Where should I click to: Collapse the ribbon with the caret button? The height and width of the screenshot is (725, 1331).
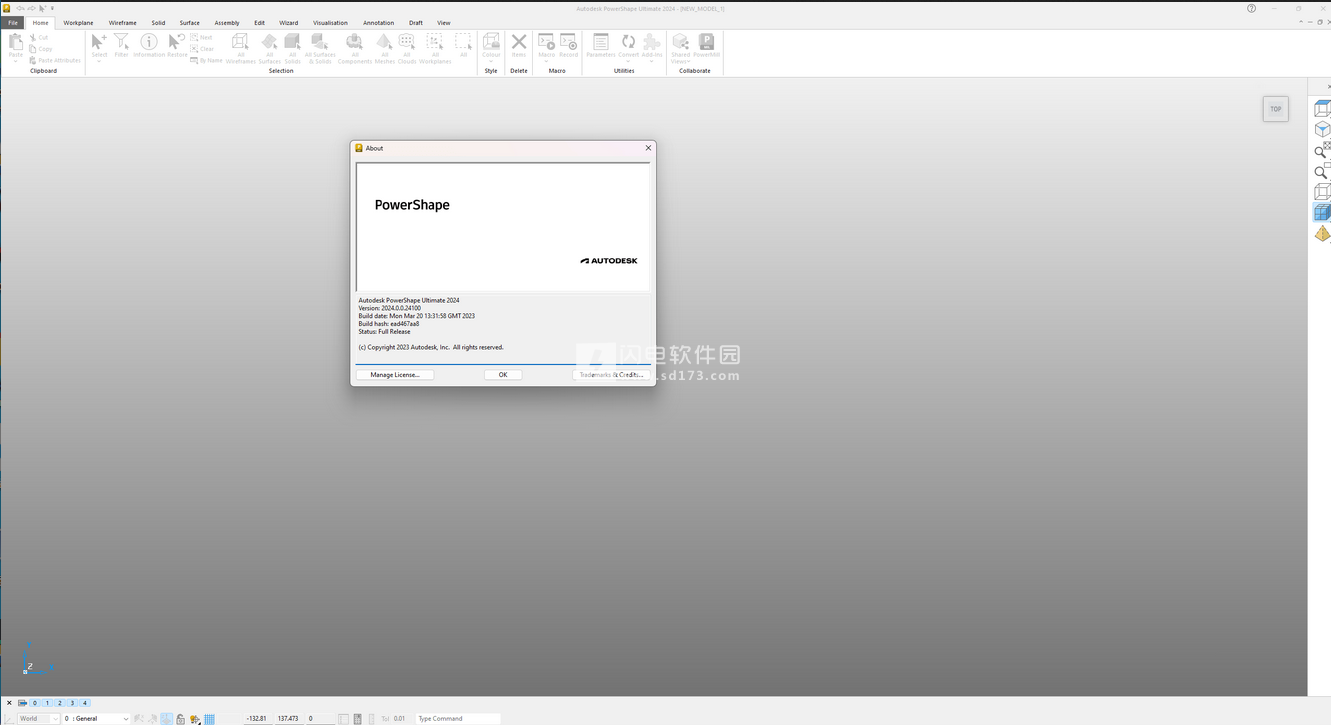pyautogui.click(x=1301, y=22)
